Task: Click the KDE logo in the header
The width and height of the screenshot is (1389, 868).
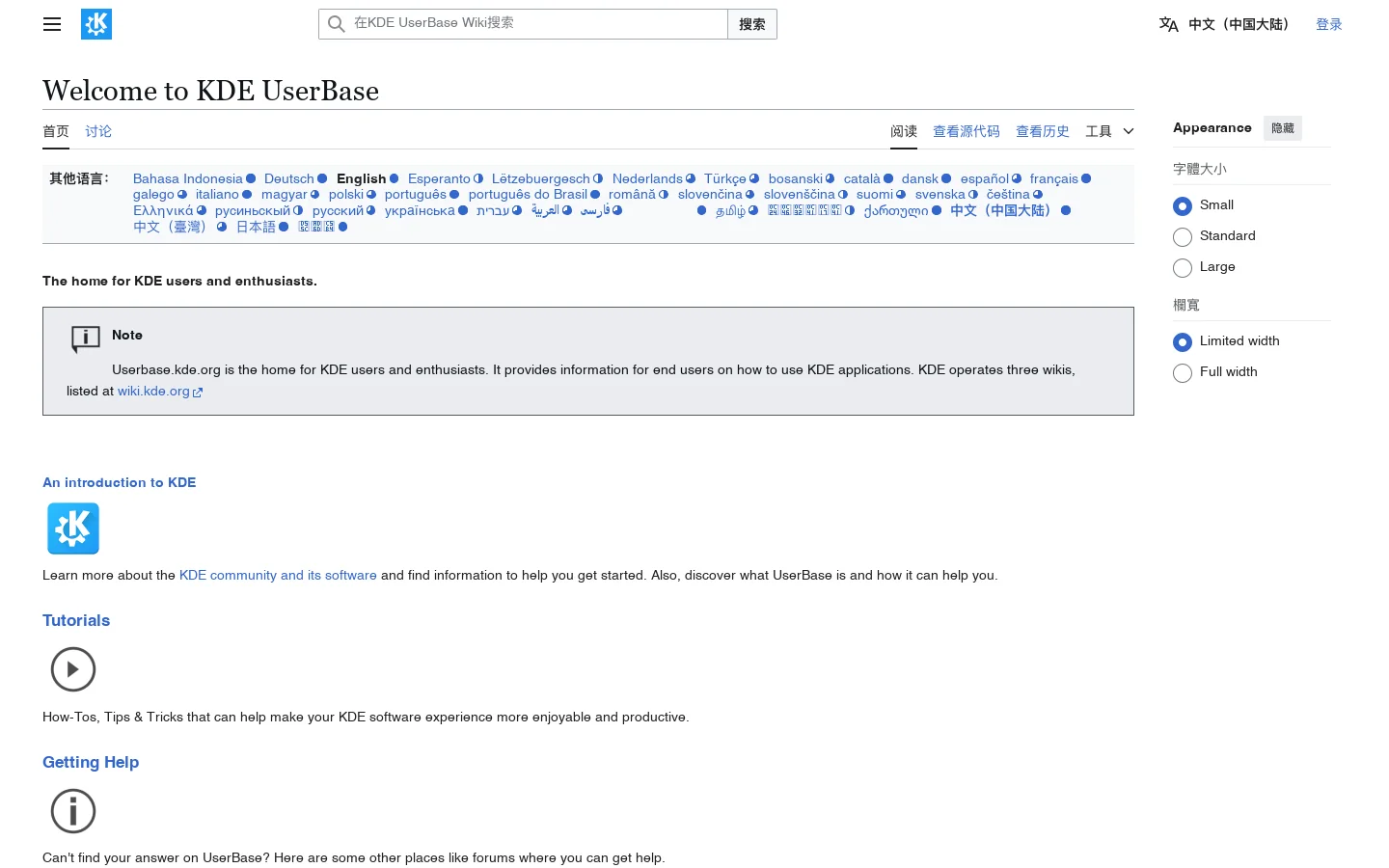Action: tap(96, 24)
